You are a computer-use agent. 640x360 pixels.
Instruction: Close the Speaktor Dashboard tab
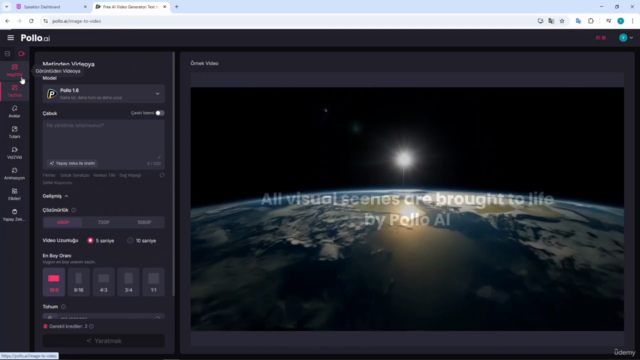85,7
